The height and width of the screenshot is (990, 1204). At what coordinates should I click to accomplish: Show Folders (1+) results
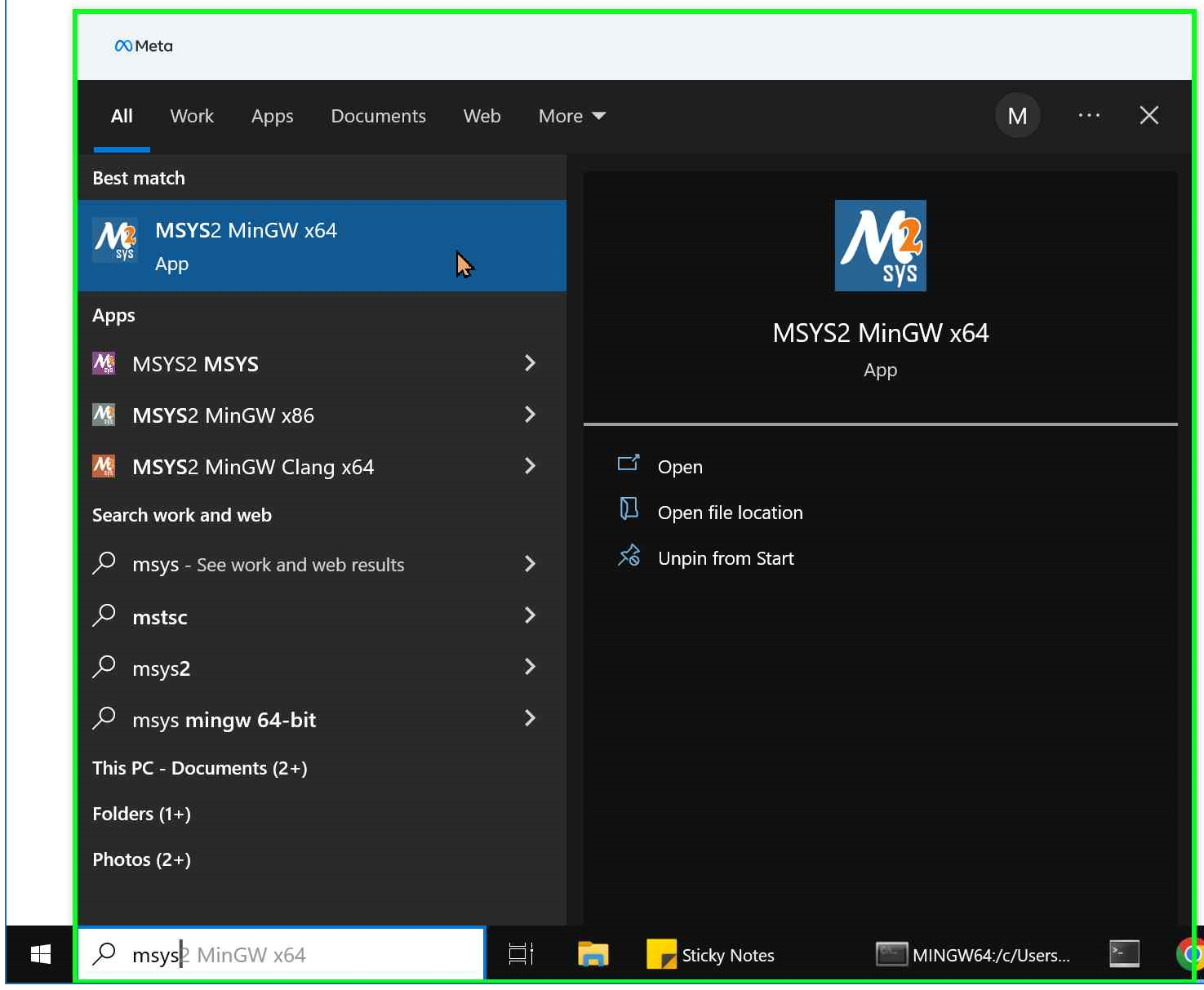coord(141,814)
